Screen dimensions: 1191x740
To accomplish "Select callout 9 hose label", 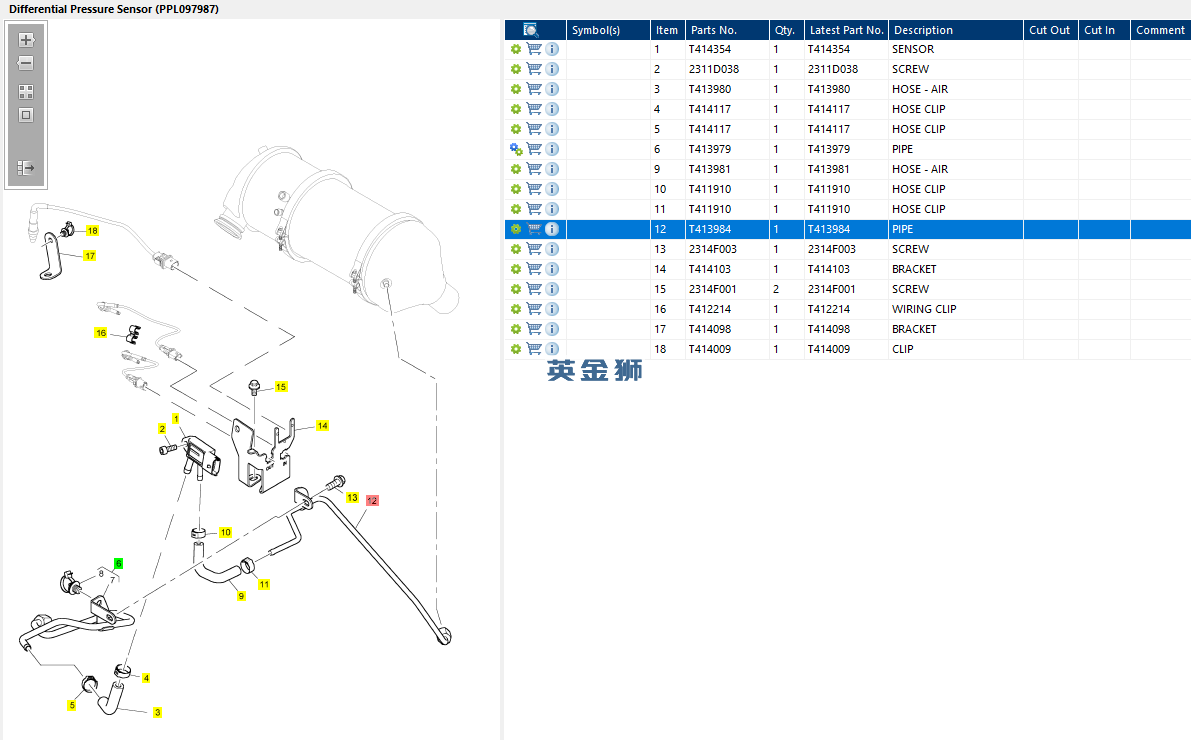I will pos(241,596).
